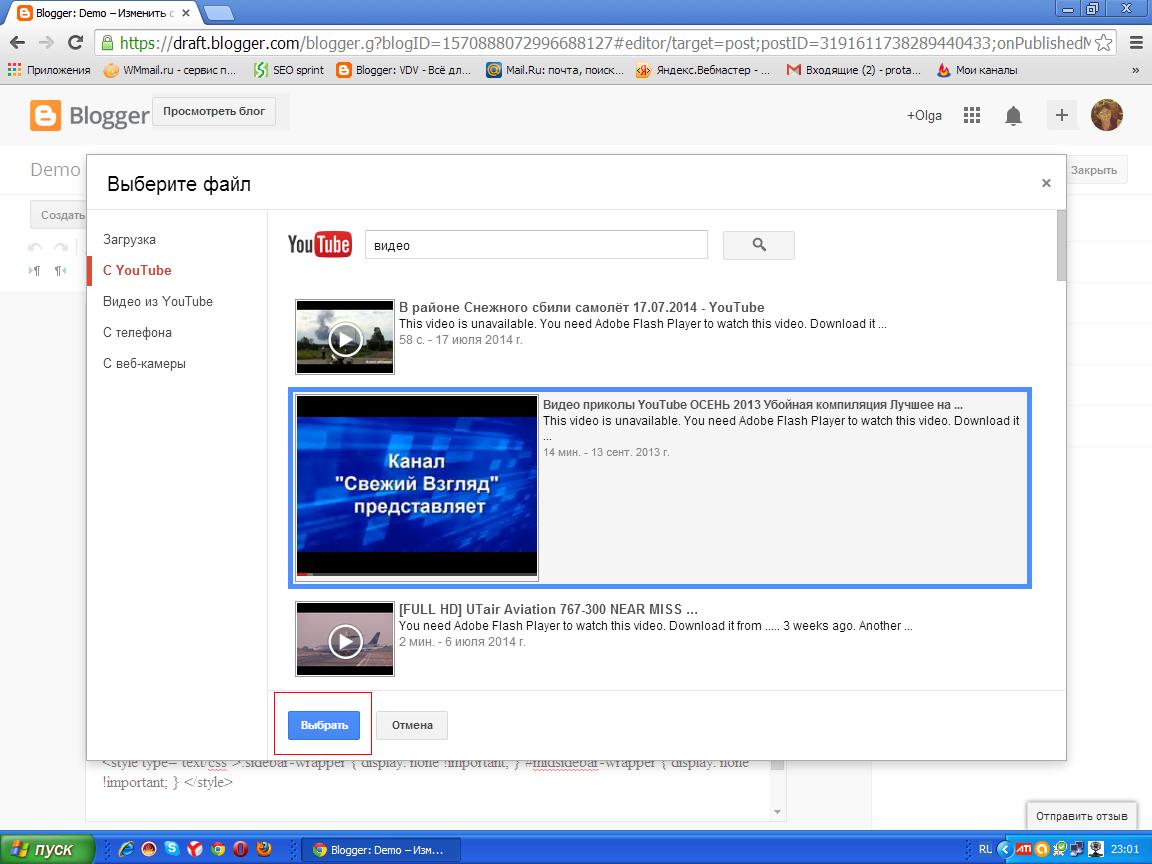Launch Skype from quick launch
1152x864 pixels.
click(x=172, y=849)
